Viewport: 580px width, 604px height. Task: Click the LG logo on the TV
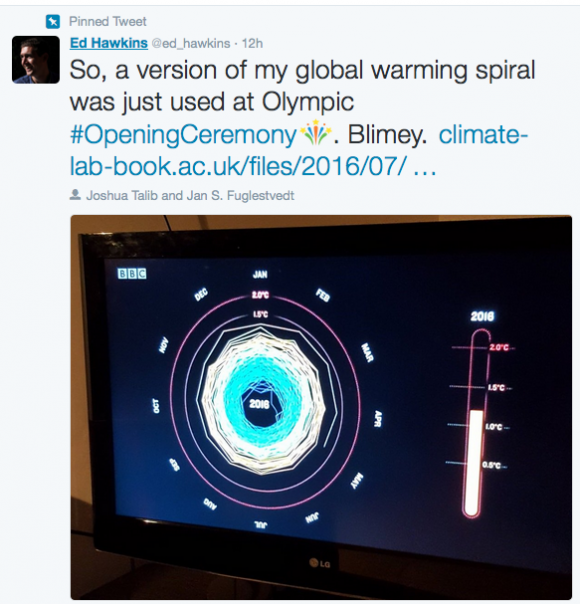tap(320, 564)
